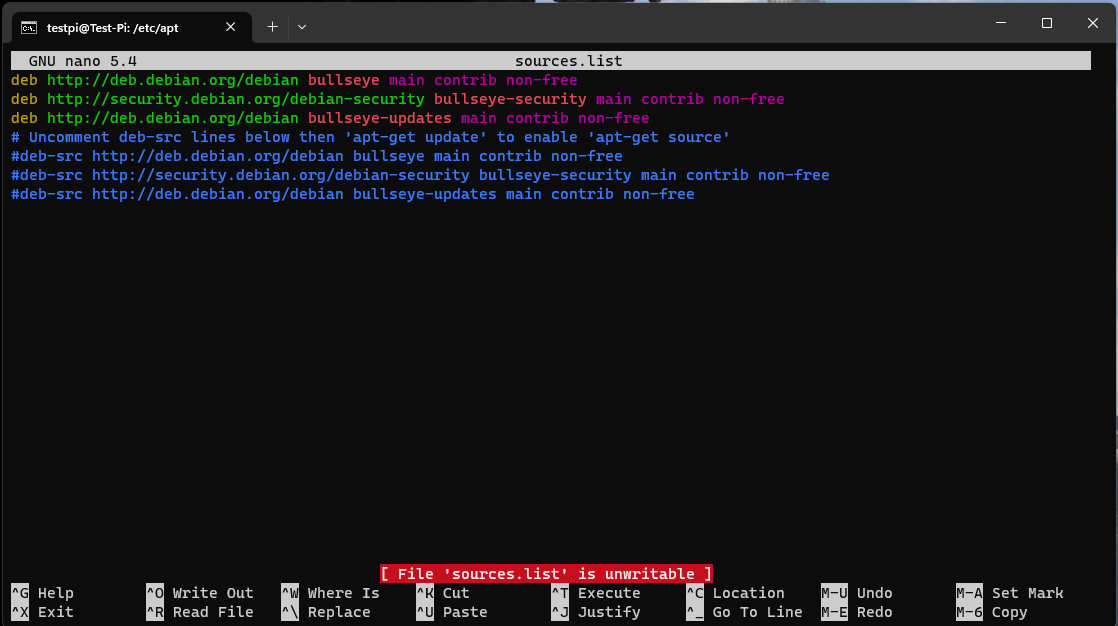1118x626 pixels.
Task: Maximize the terminal window
Action: [1047, 24]
